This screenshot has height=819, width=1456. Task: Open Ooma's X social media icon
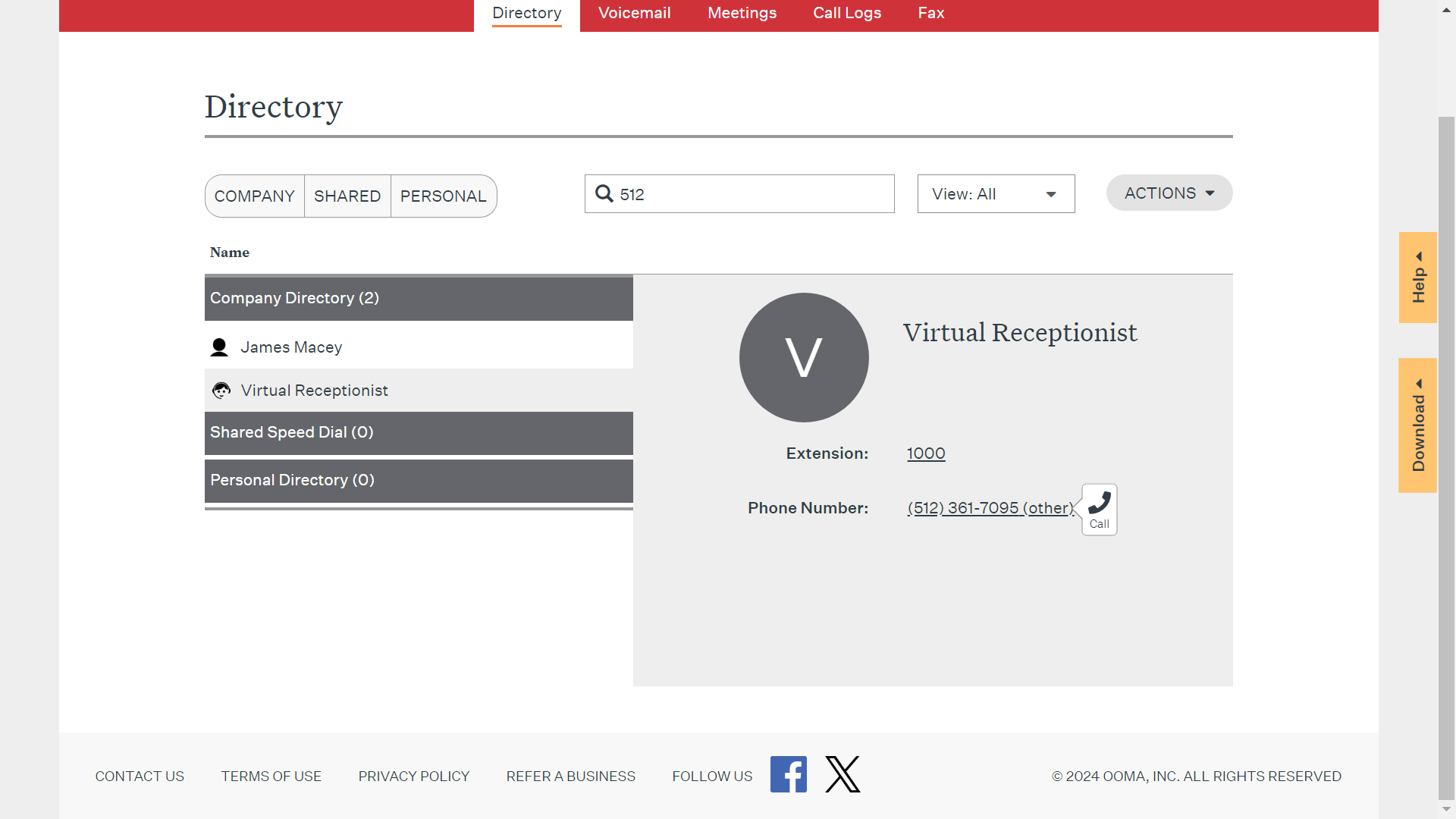click(x=842, y=774)
